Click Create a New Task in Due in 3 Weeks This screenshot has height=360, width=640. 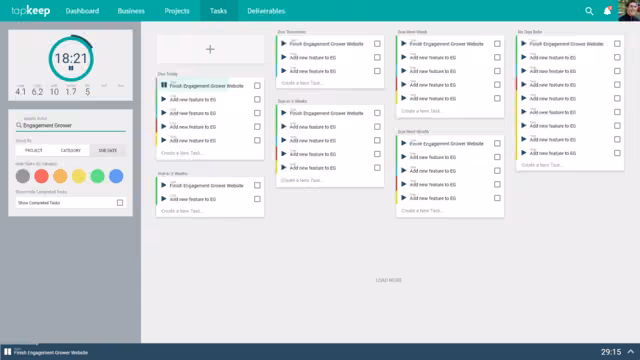302,180
